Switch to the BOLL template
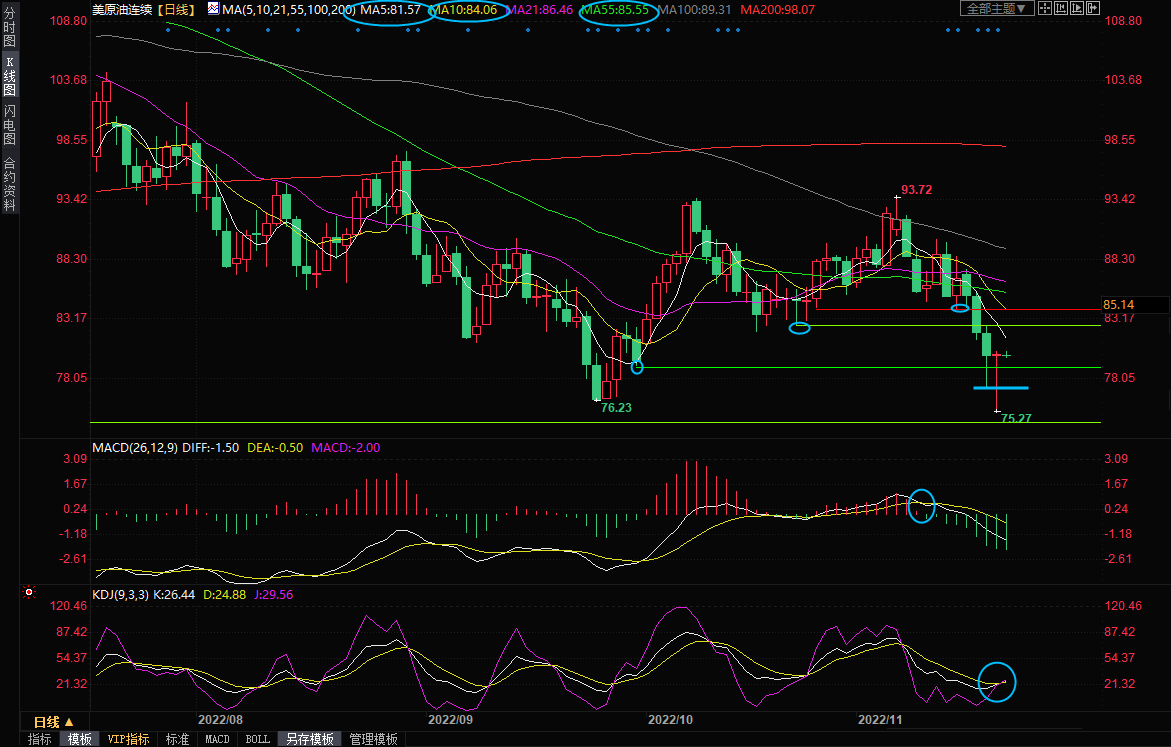Image resolution: width=1171 pixels, height=747 pixels. [x=257, y=740]
